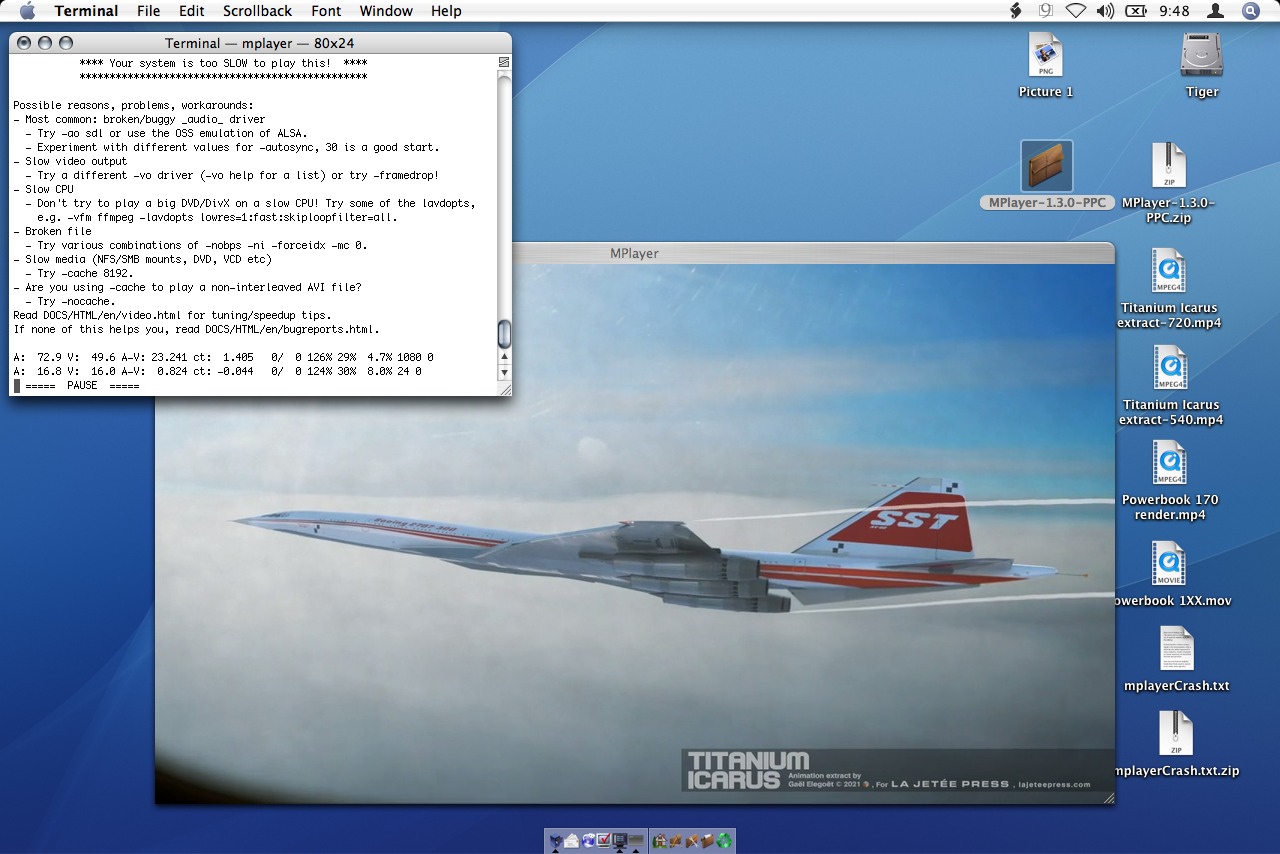Open the File menu
The image size is (1280, 854).
(148, 11)
